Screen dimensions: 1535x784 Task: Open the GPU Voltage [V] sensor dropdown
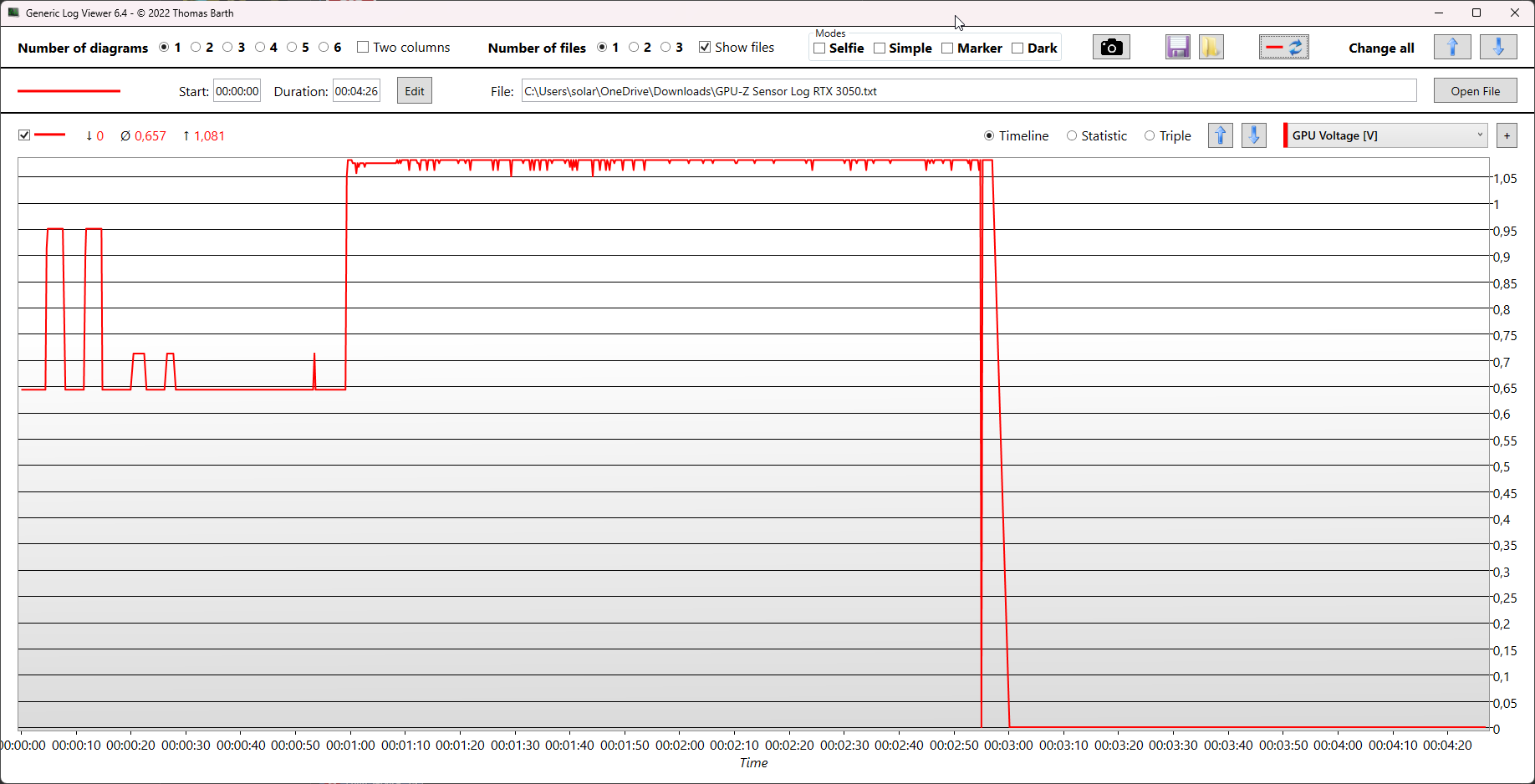click(1385, 135)
